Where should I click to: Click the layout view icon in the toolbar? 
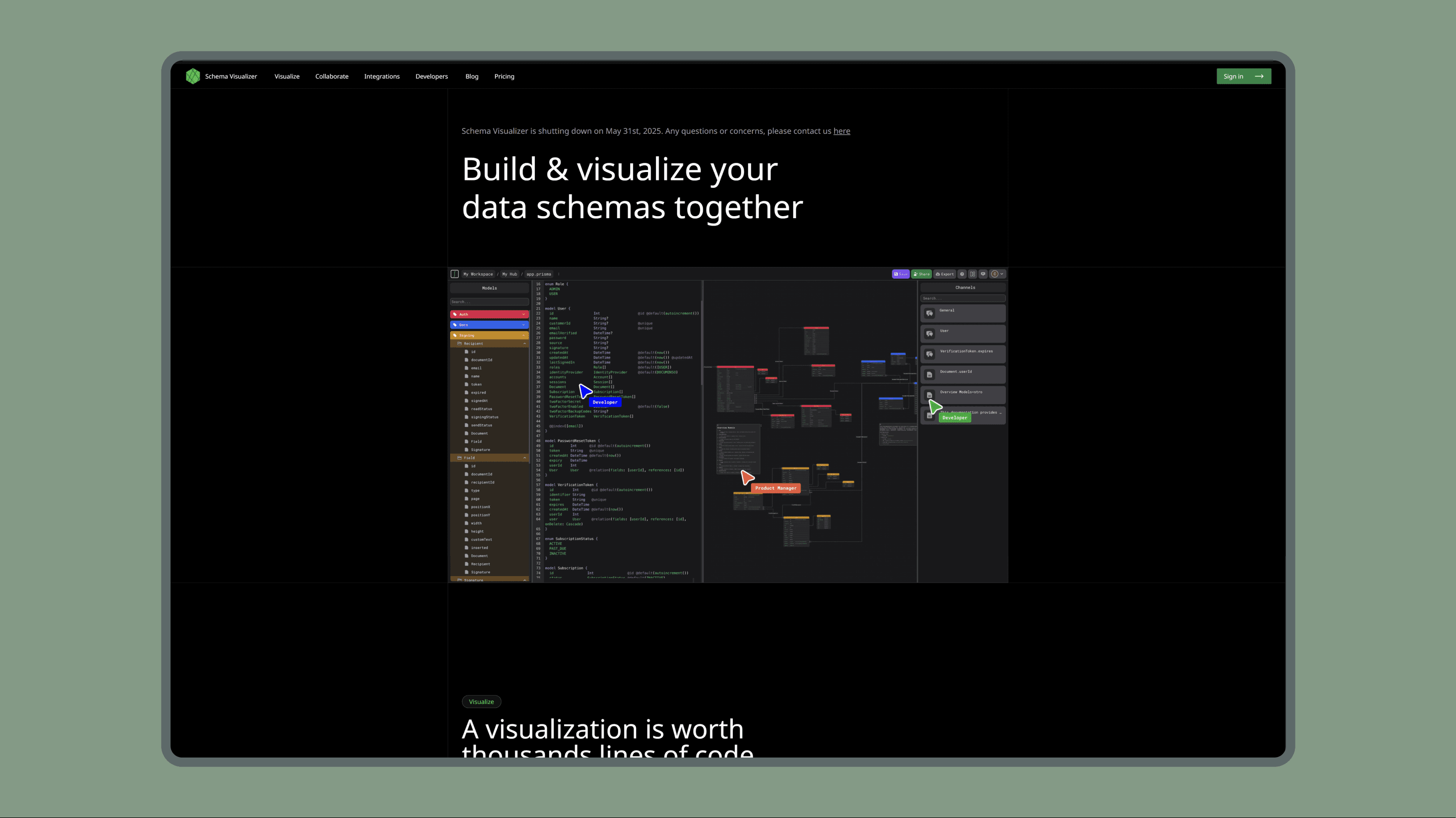pos(973,274)
